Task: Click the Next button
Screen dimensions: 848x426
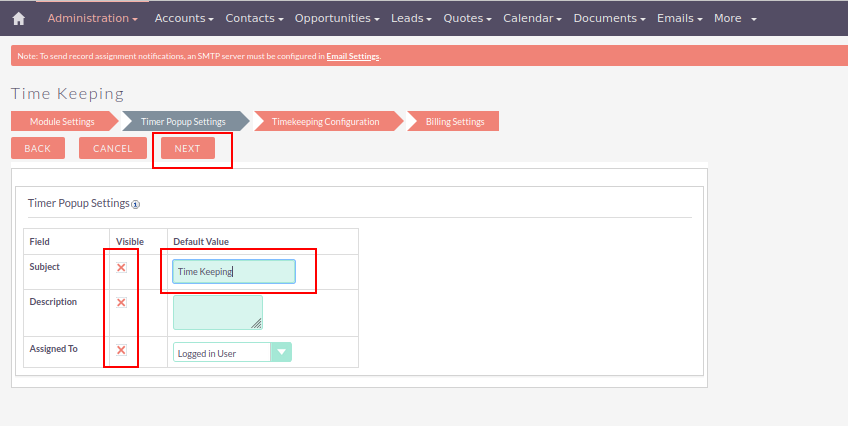Action: pyautogui.click(x=187, y=149)
